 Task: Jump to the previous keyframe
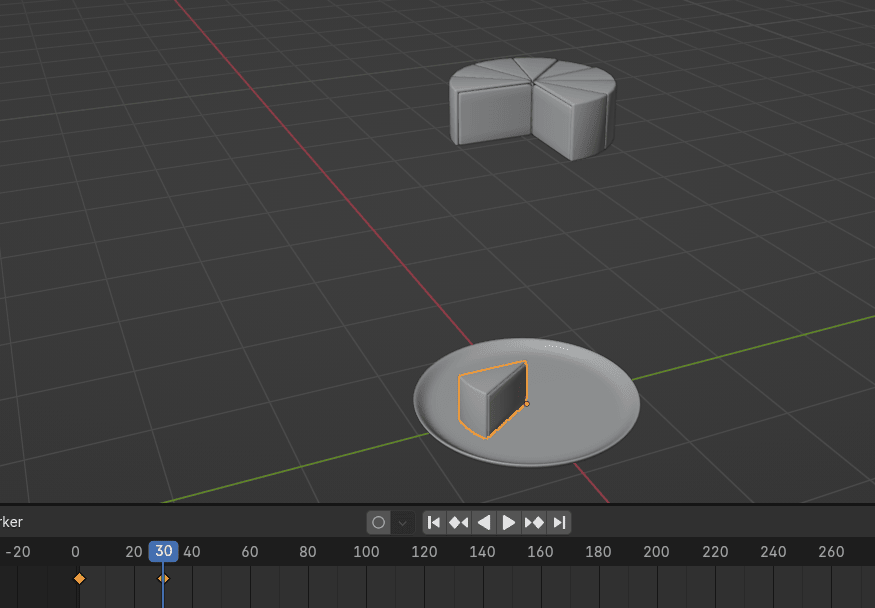coord(459,522)
